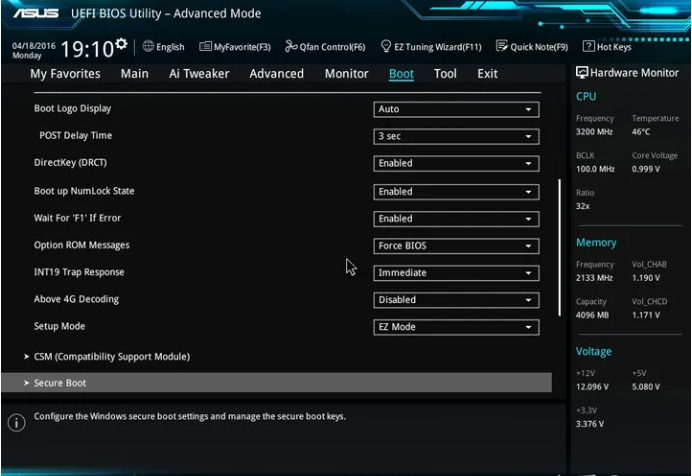Expand CSM (Compatibility Support Module) submenu
This screenshot has height=476, width=692.
[x=112, y=356]
